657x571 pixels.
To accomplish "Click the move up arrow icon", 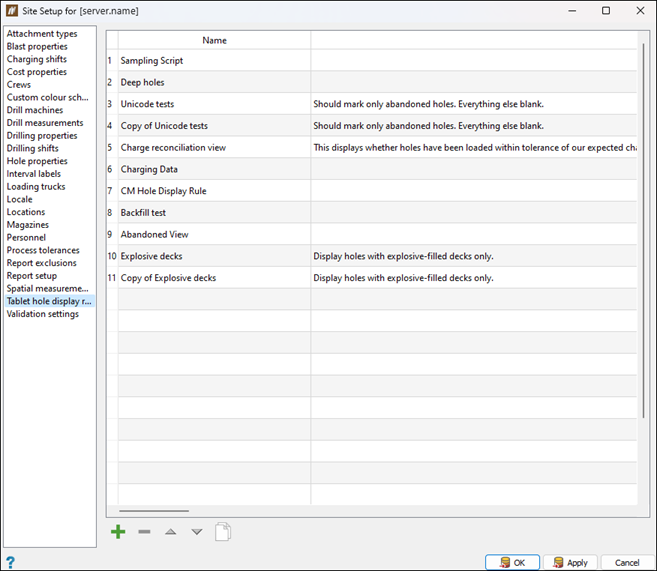I will click(x=170, y=532).
